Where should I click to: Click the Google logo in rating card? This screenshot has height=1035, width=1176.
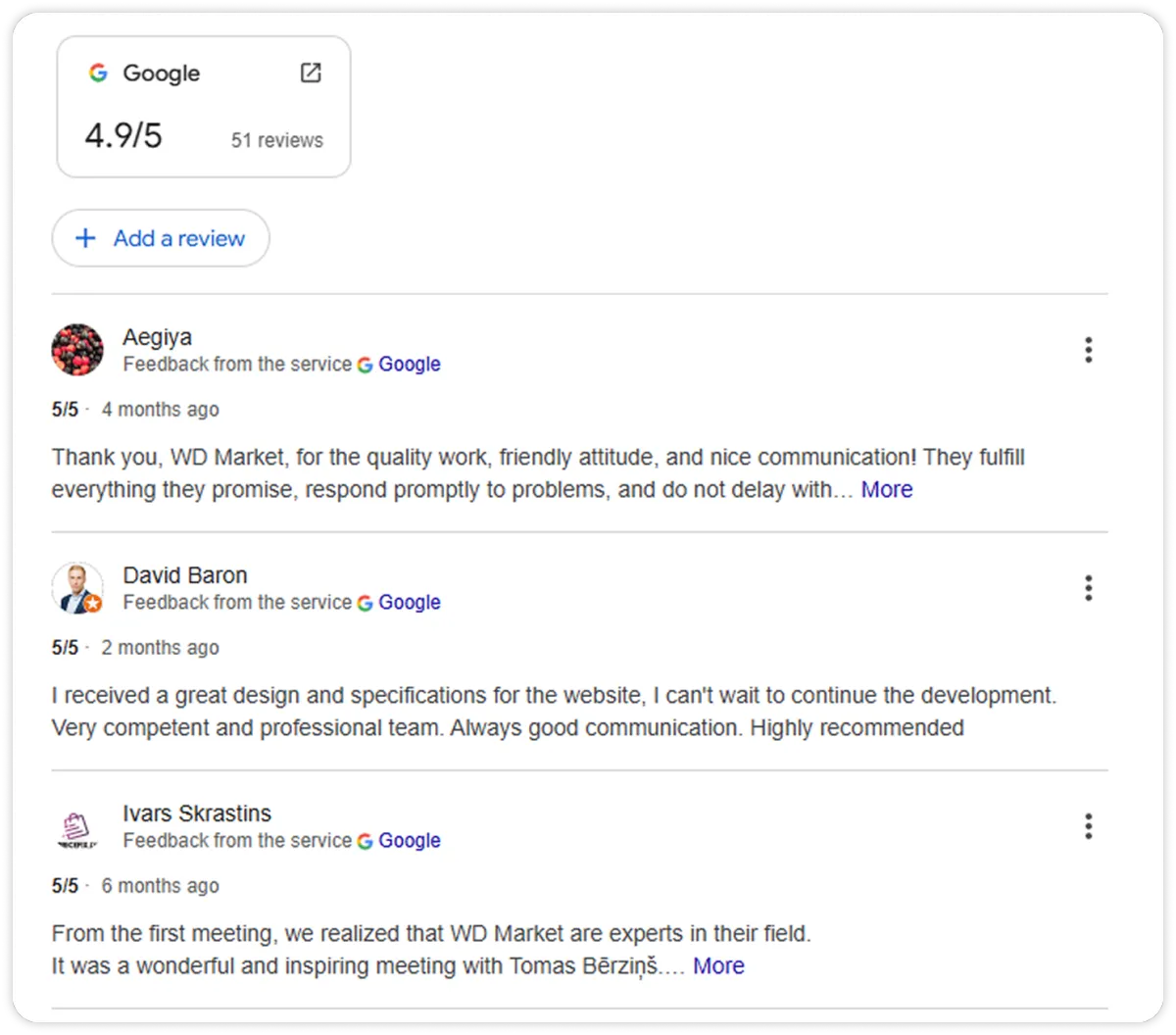98,73
